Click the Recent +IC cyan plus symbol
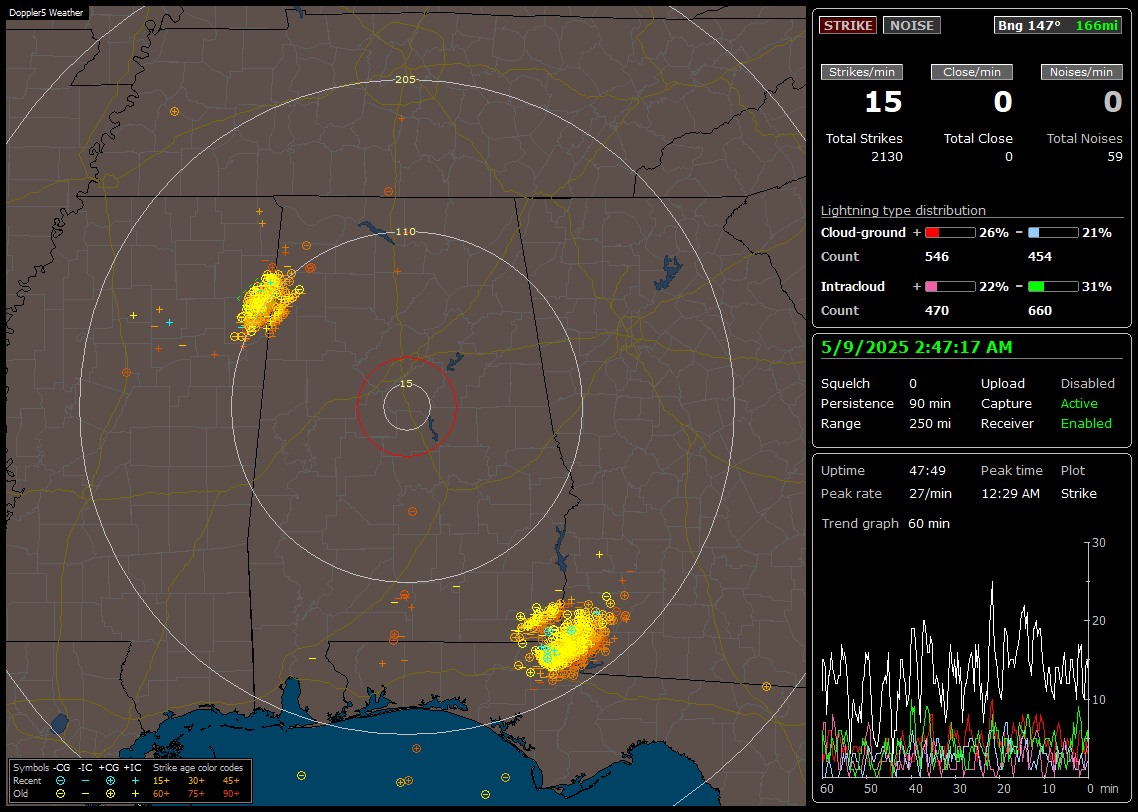1138x812 pixels. pyautogui.click(x=135, y=781)
